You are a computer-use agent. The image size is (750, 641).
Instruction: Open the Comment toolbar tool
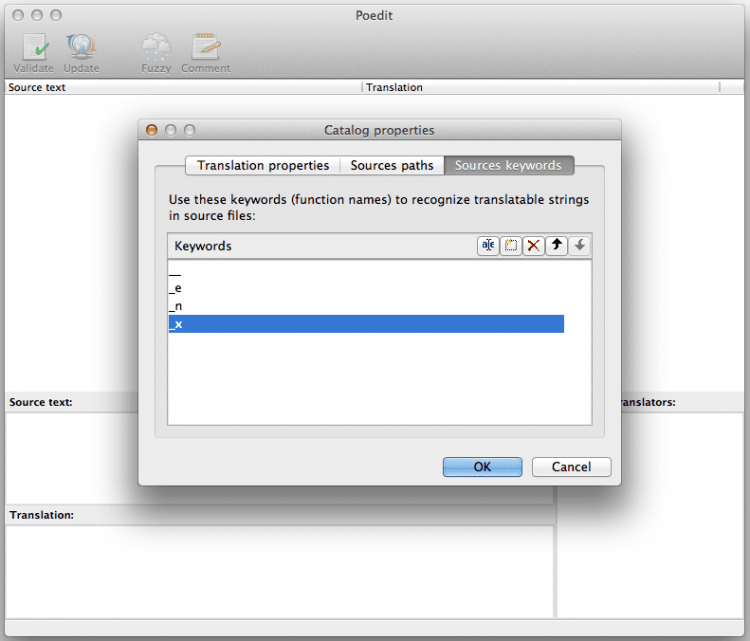pyautogui.click(x=206, y=52)
